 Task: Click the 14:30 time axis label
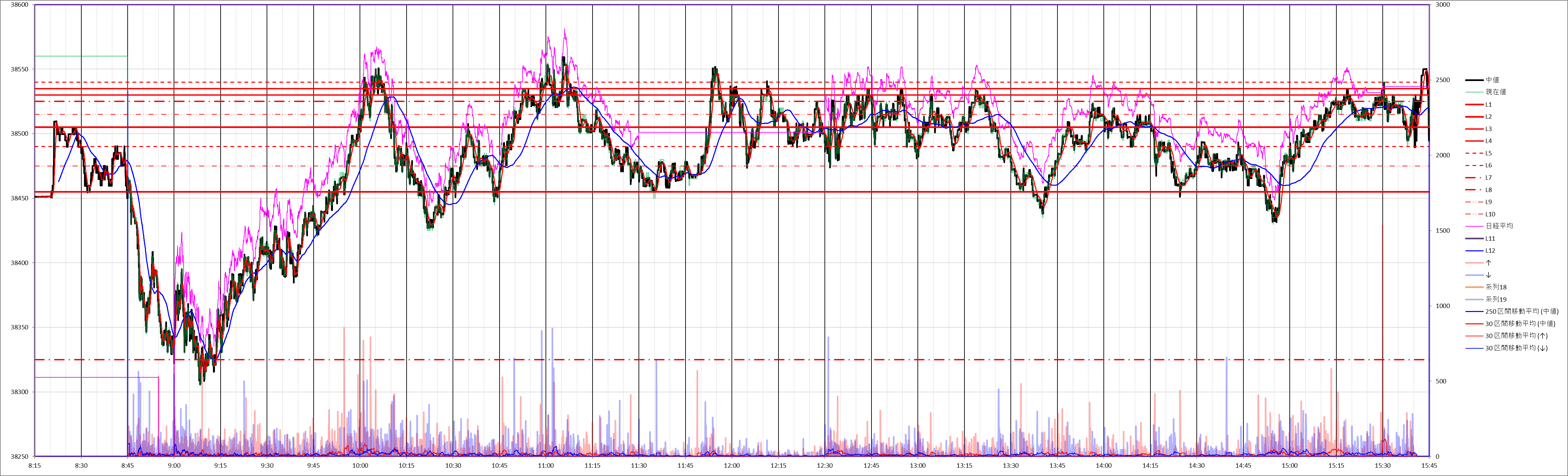[x=1197, y=466]
